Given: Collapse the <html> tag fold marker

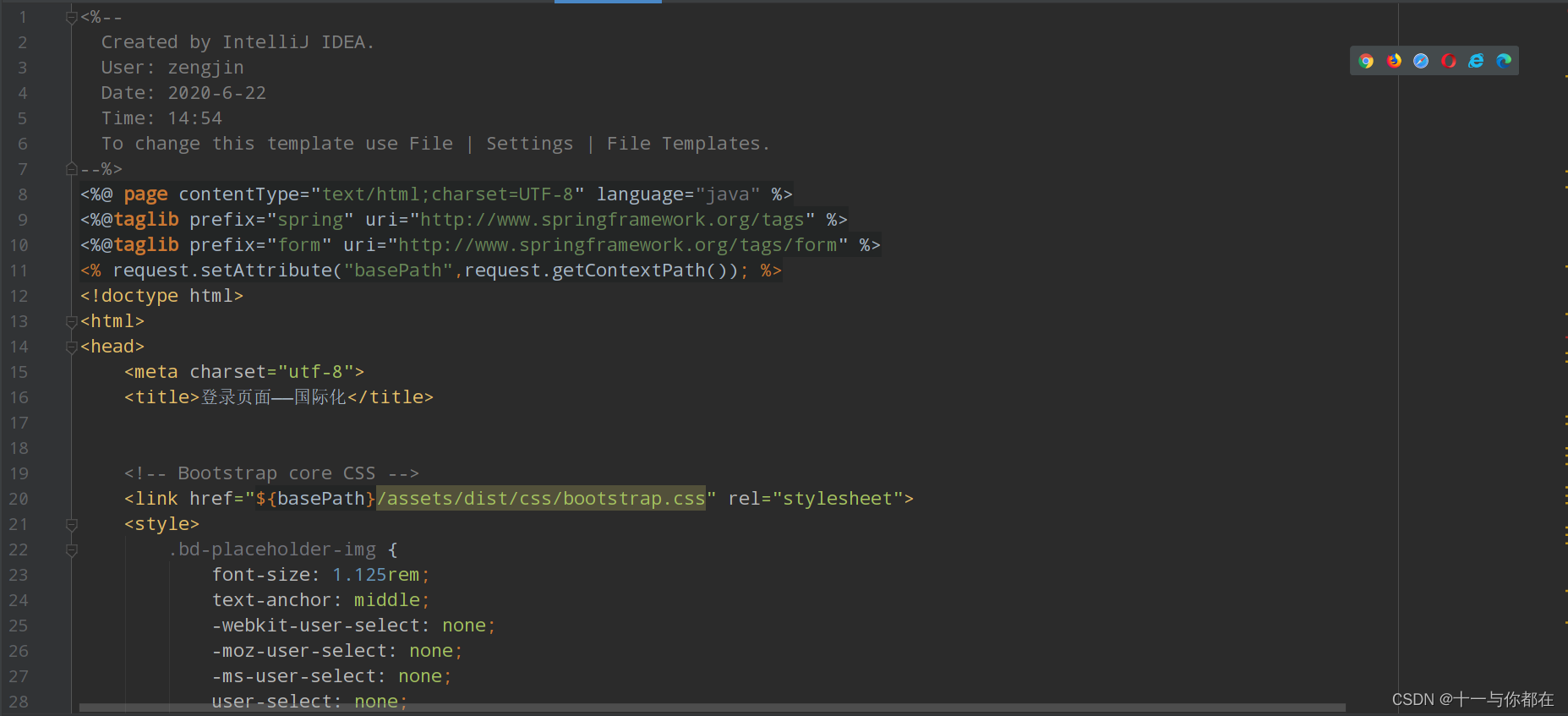Looking at the screenshot, I should (72, 322).
